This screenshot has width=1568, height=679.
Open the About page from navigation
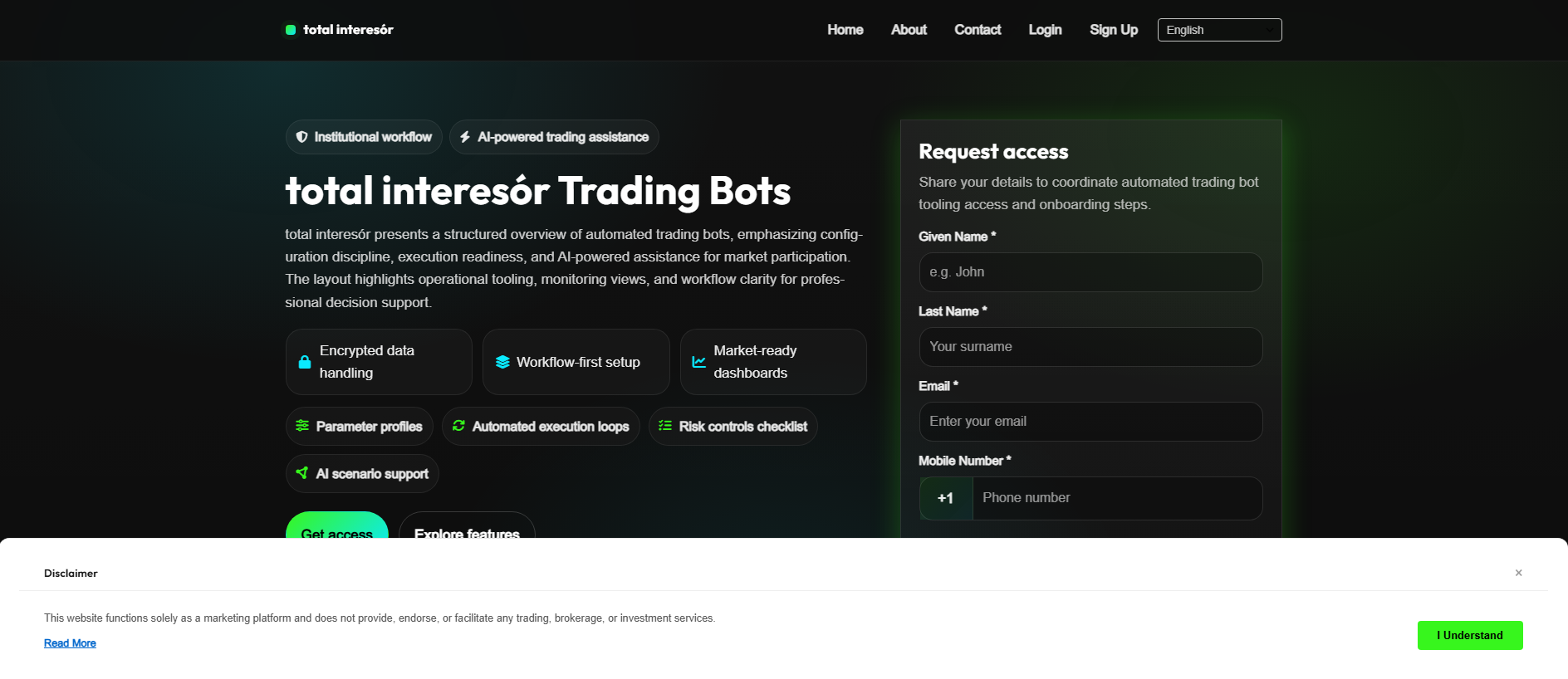coord(909,30)
